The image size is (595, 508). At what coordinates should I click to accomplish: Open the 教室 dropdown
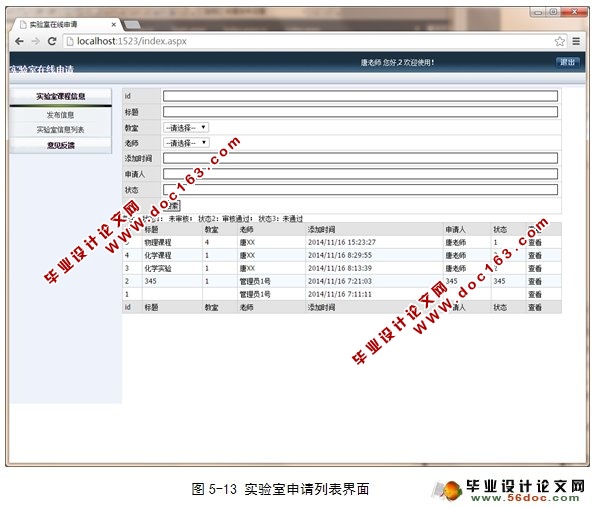186,127
